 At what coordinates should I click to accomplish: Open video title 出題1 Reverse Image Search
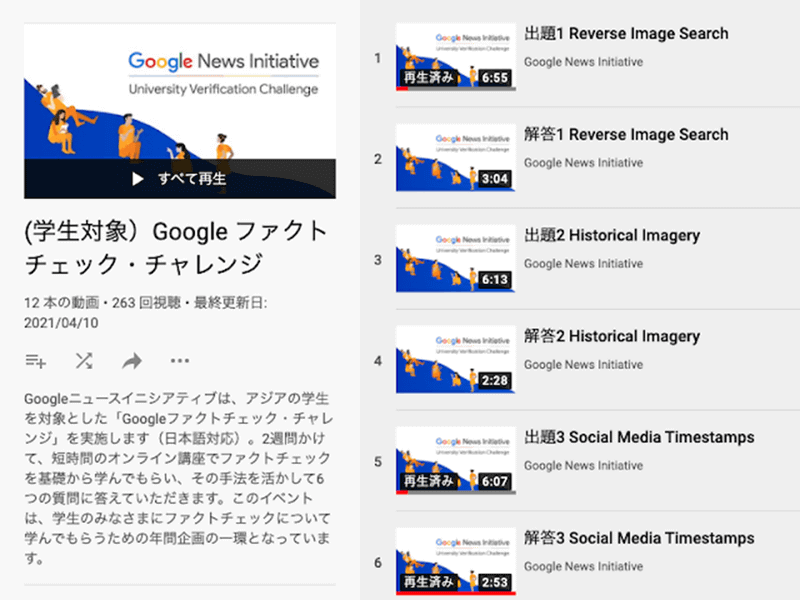626,34
